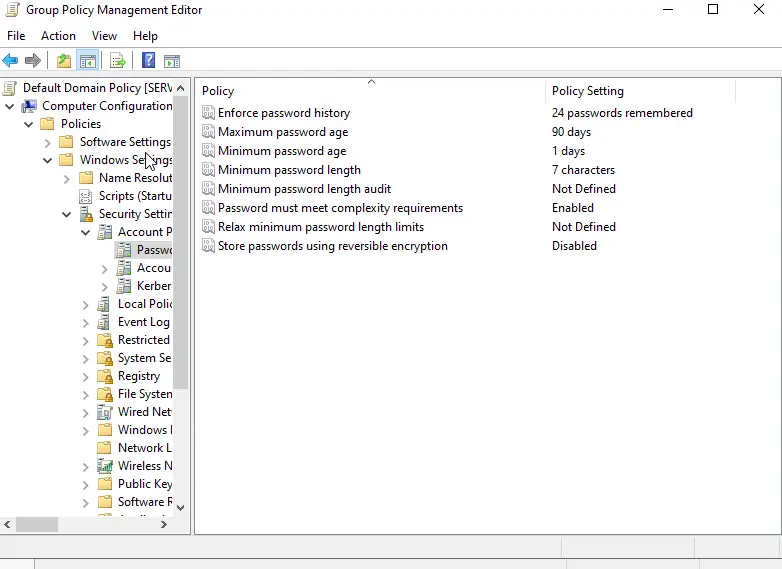The height and width of the screenshot is (569, 782).
Task: Select the Wireless Network tree node icon
Action: pyautogui.click(x=105, y=466)
